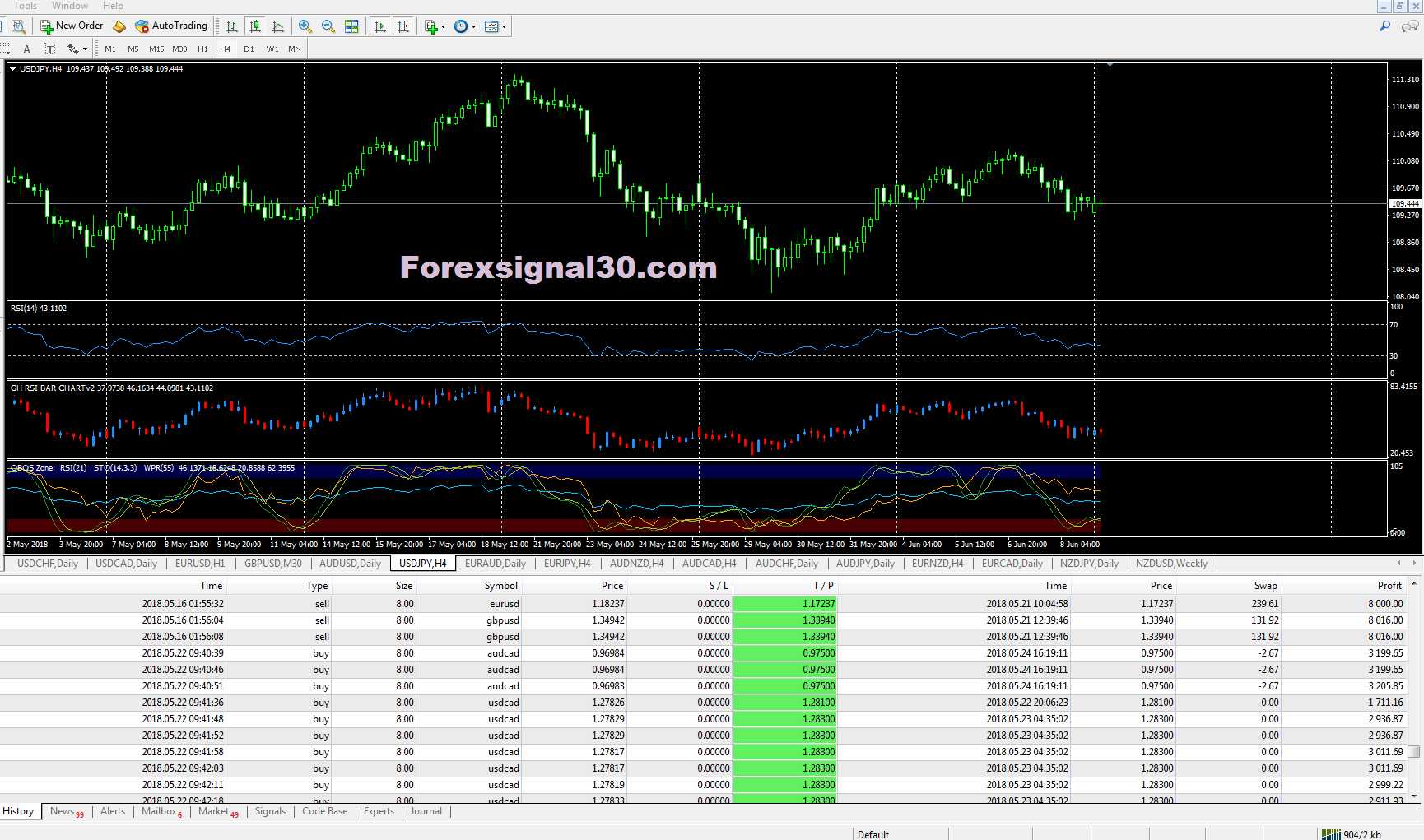Select the D1 timeframe
The width and height of the screenshot is (1424, 840).
click(x=249, y=49)
